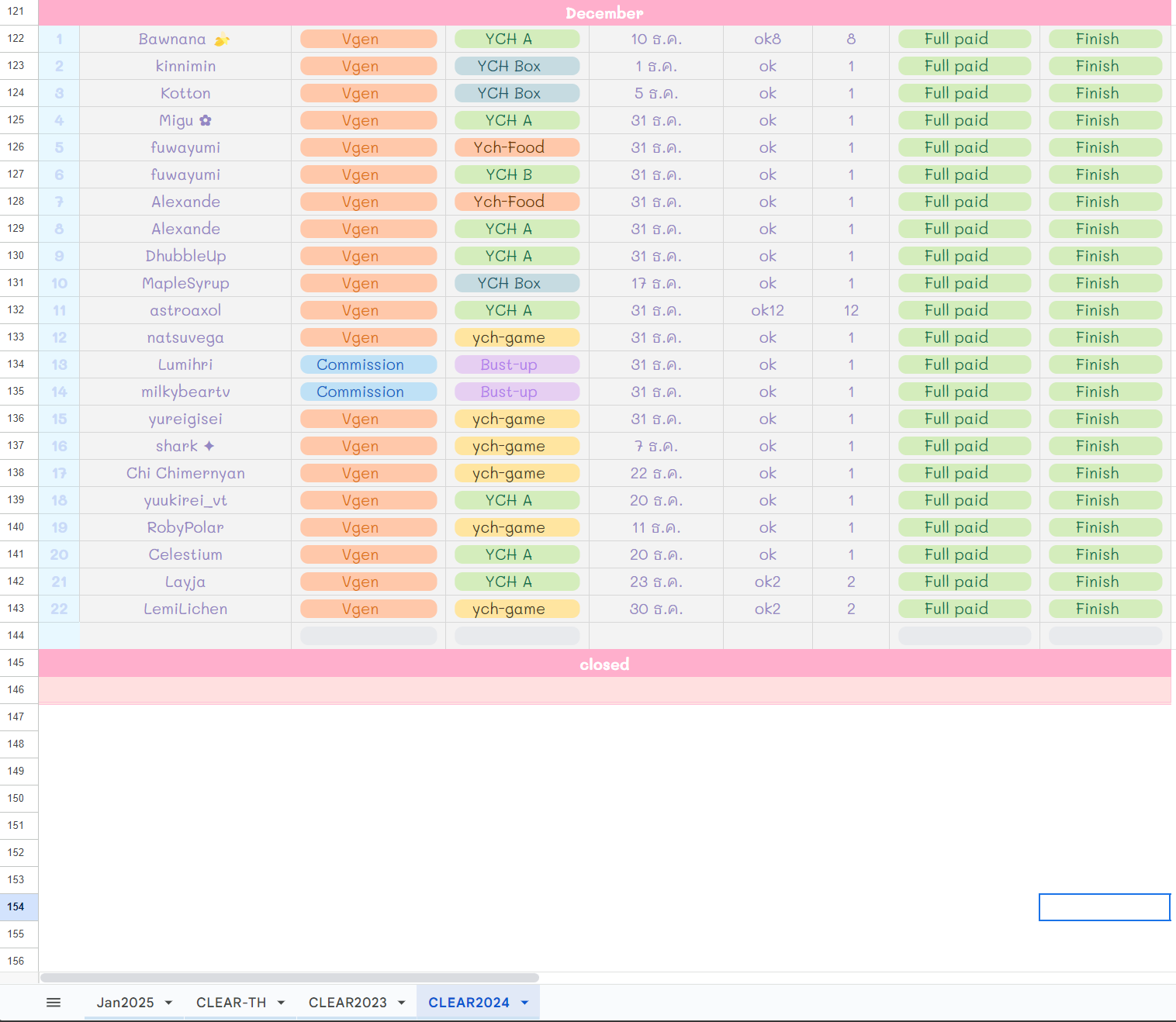The width and height of the screenshot is (1176, 1022).
Task: Click the horizontal scrollbar at the bottom
Action: pyautogui.click(x=289, y=978)
